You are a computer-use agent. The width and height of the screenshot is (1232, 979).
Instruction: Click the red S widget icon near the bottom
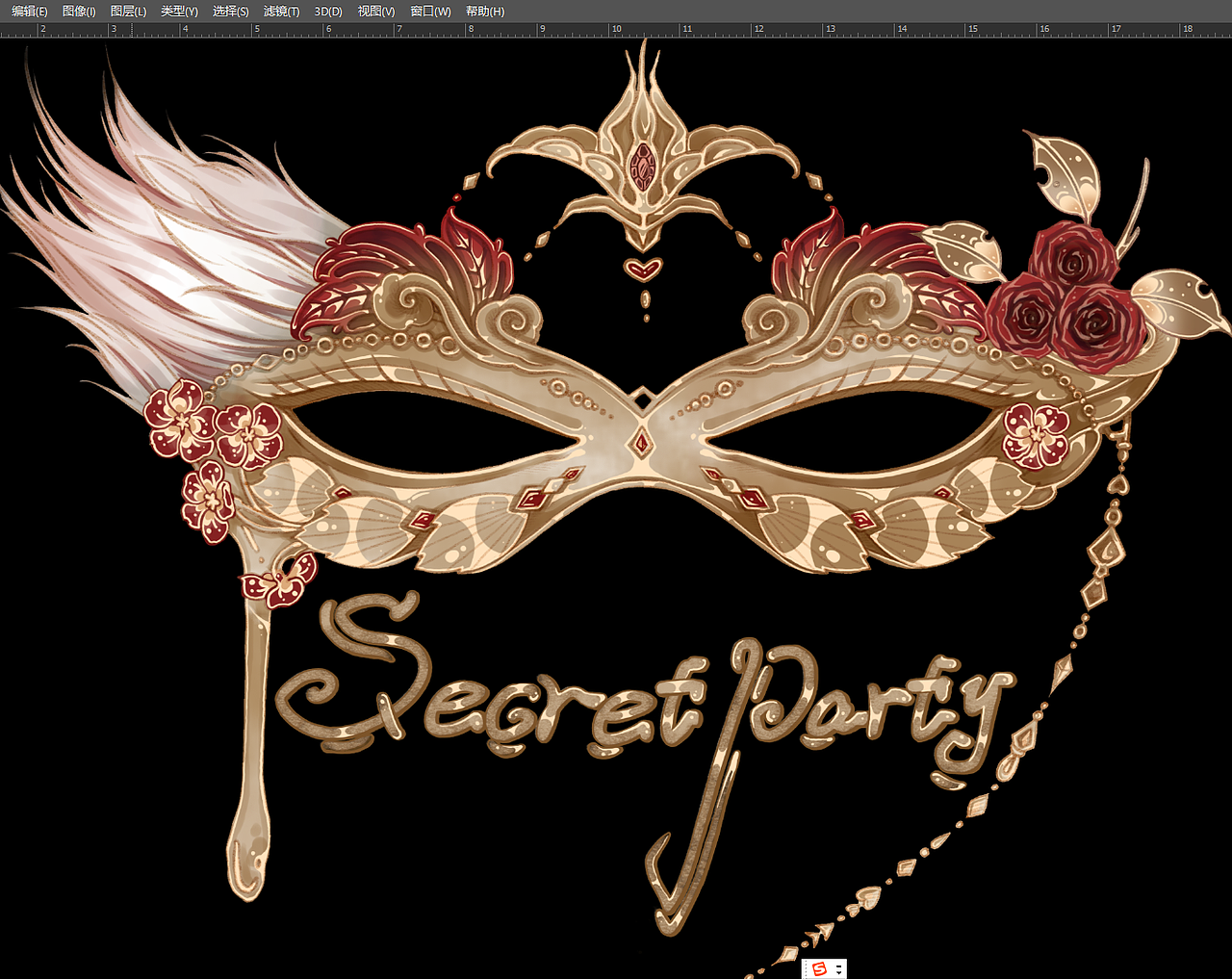(819, 969)
